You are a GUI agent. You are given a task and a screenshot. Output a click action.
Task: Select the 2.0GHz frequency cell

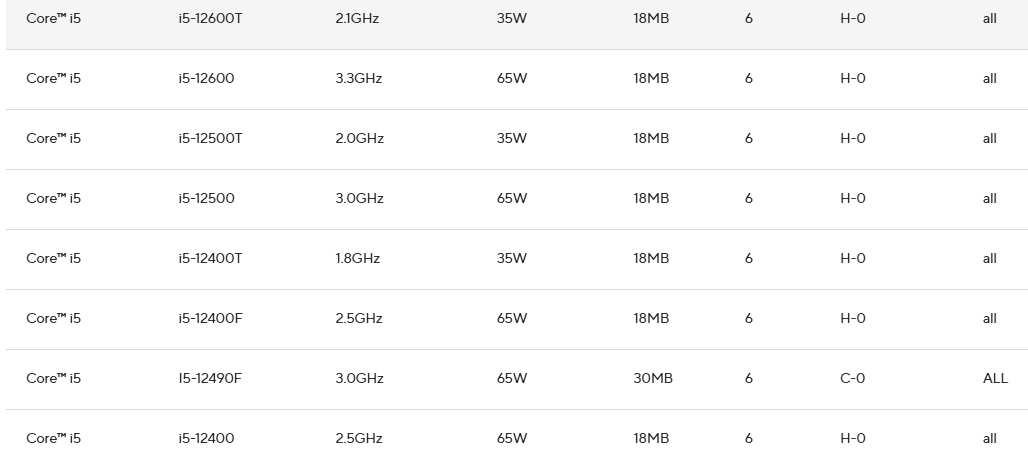coord(359,139)
